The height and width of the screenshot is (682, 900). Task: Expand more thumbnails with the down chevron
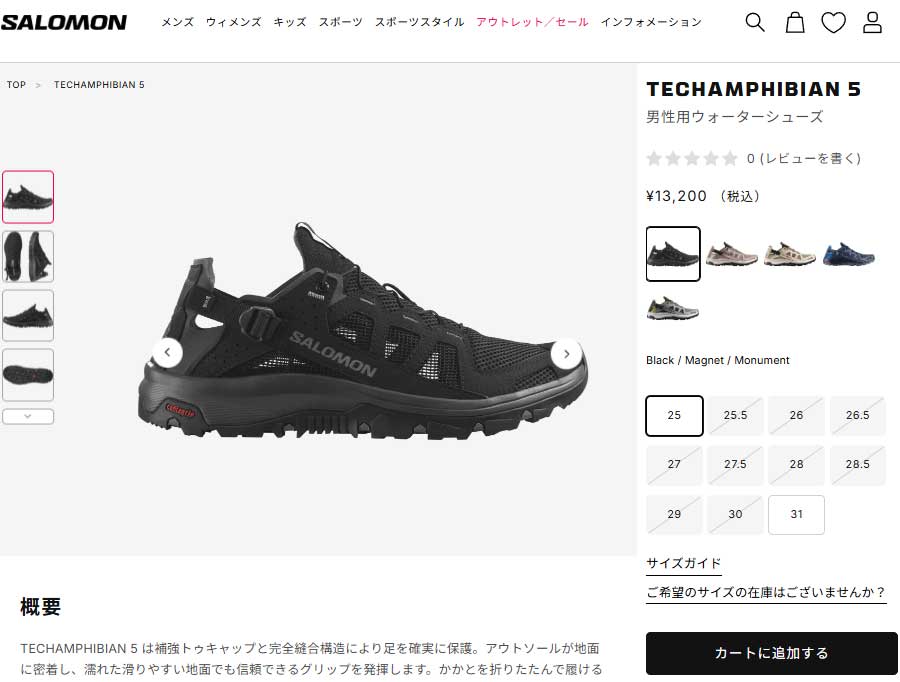(x=28, y=416)
